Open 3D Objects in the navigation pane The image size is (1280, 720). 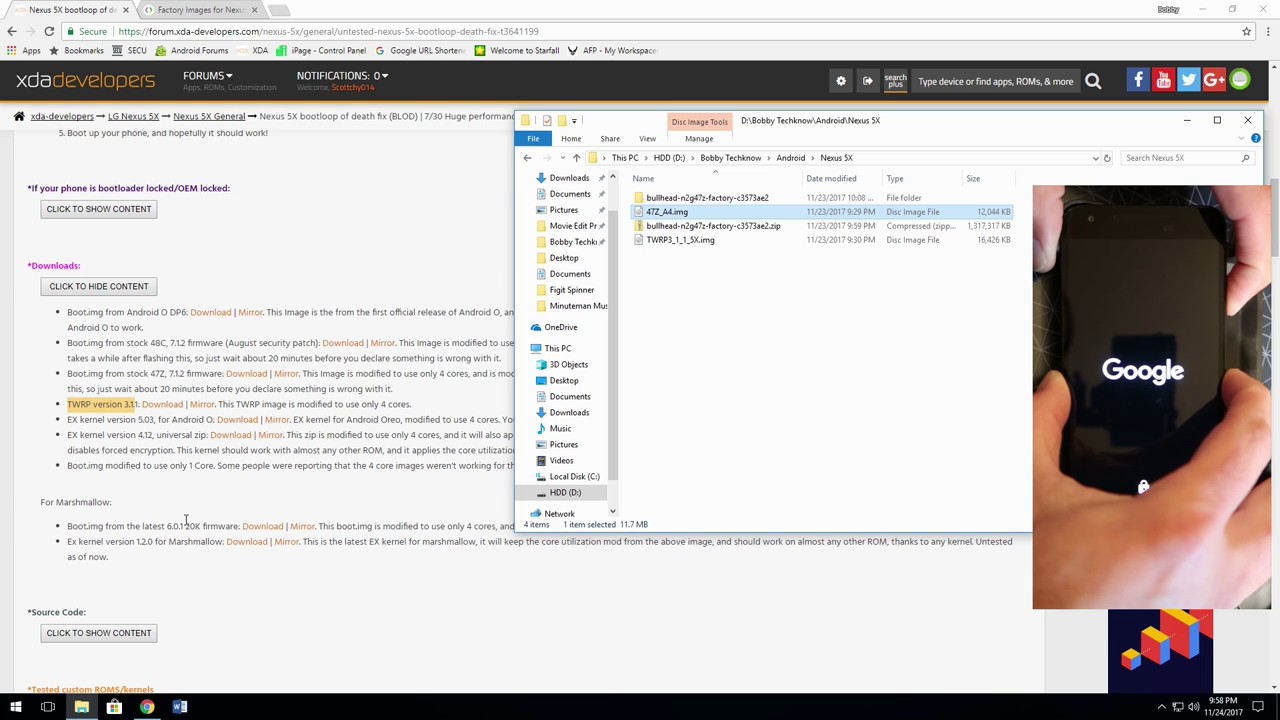[568, 364]
